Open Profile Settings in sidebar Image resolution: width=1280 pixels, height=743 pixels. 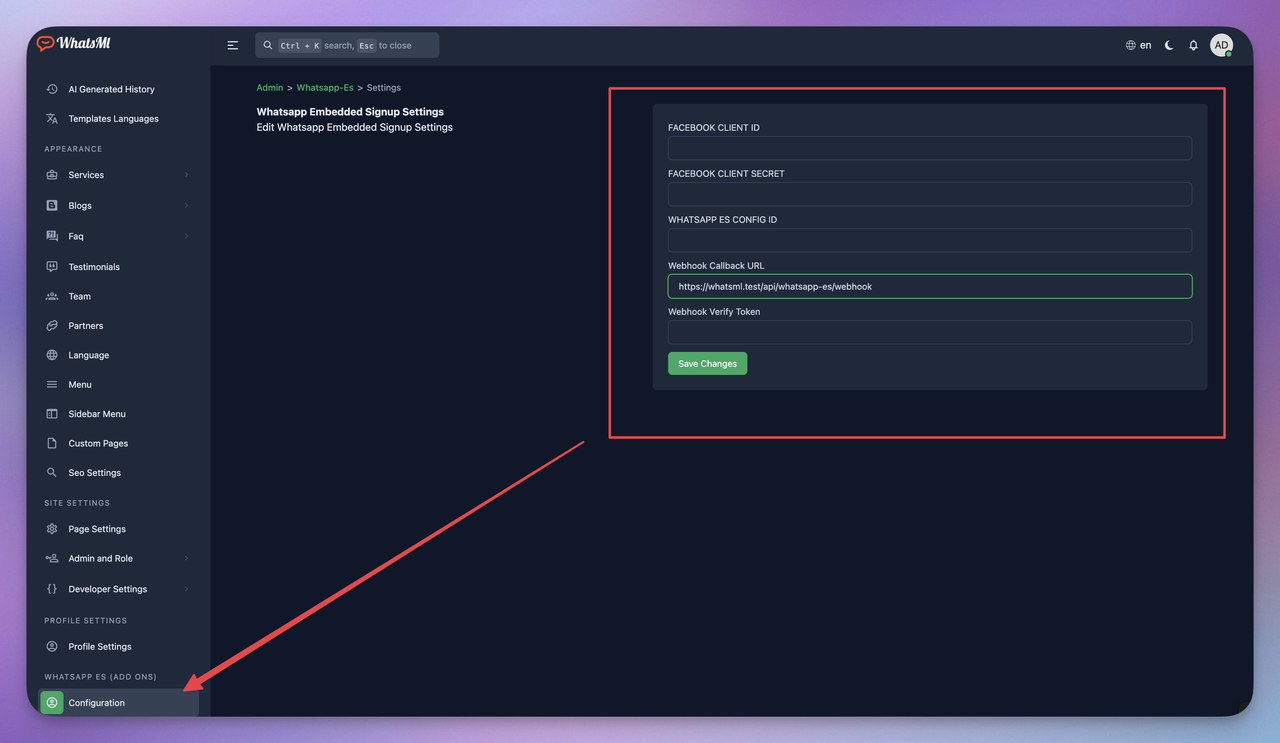[118, 646]
